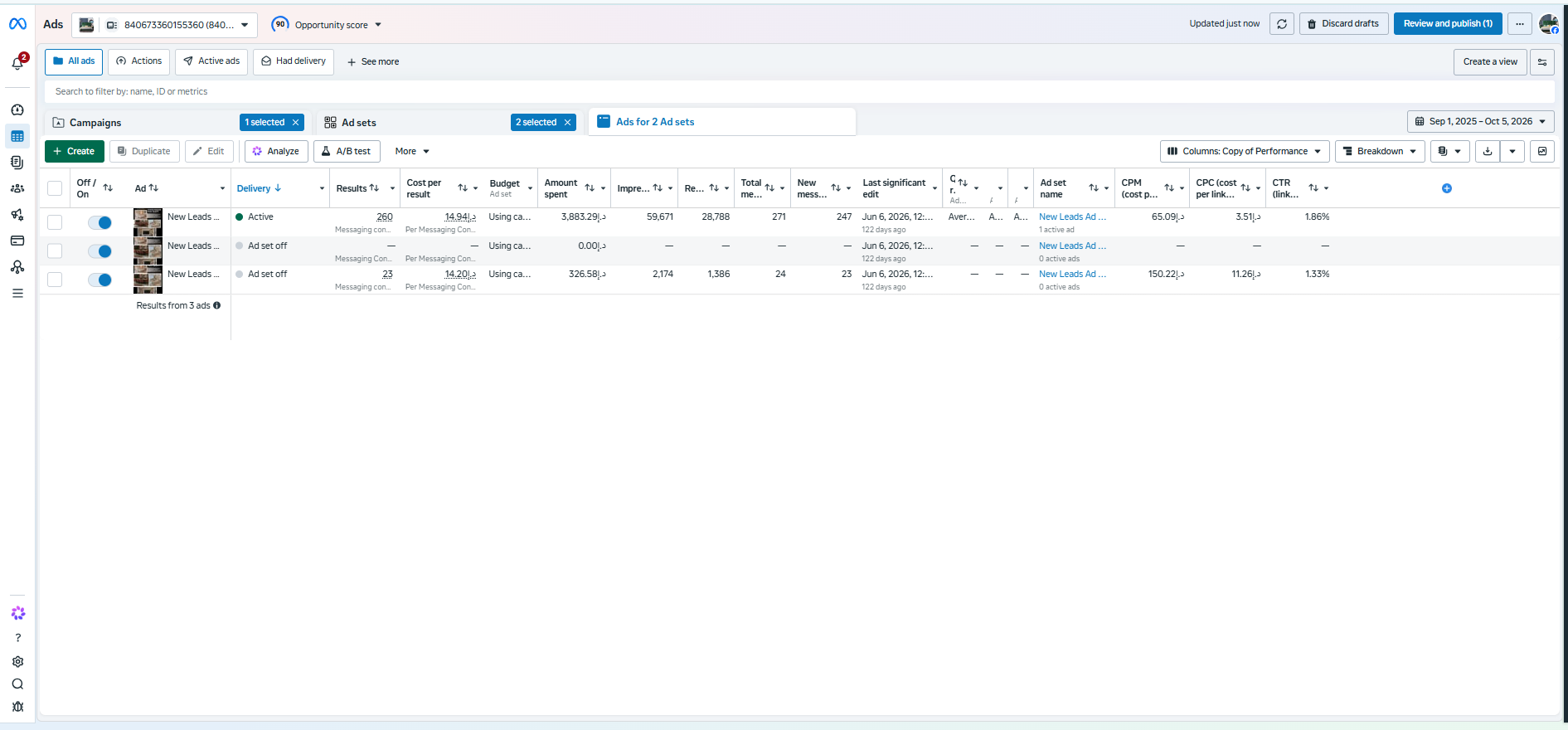The width and height of the screenshot is (1568, 730).
Task: Open the ad account selector dropdown
Action: tap(164, 25)
